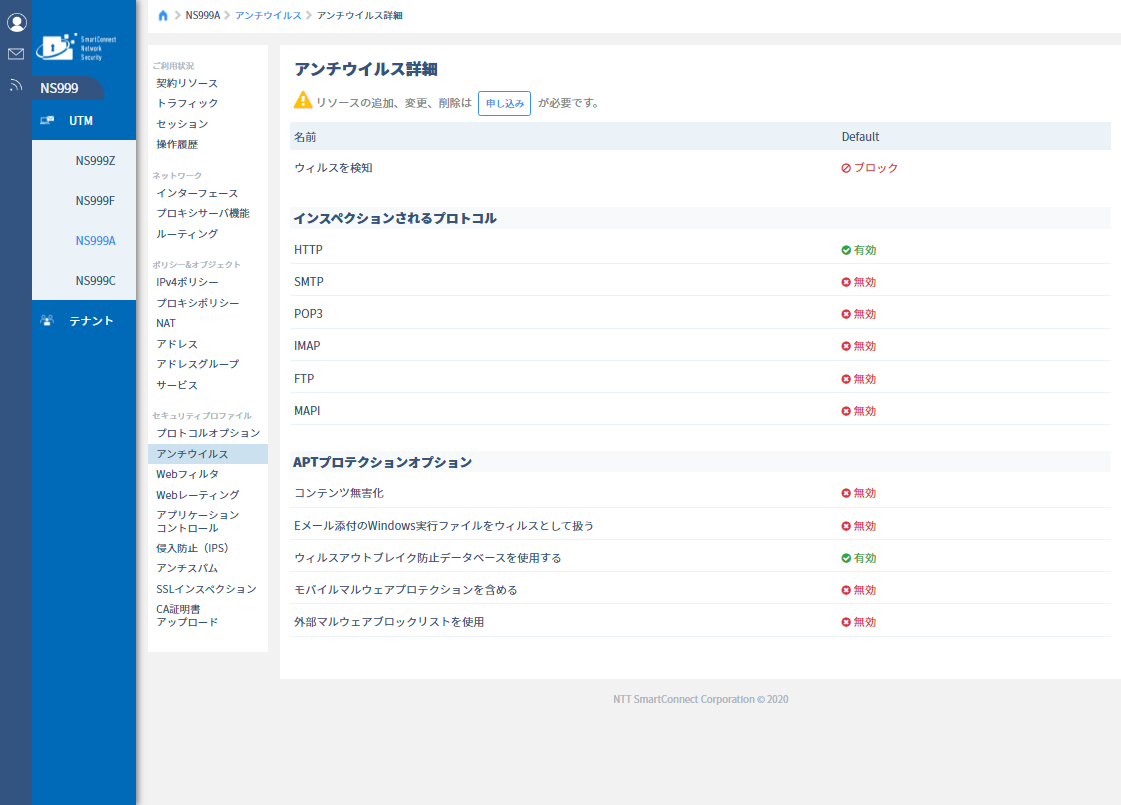The height and width of the screenshot is (805, 1121).
Task: Click the red disabled icon for コンテンツ無害化
Action: (x=846, y=493)
